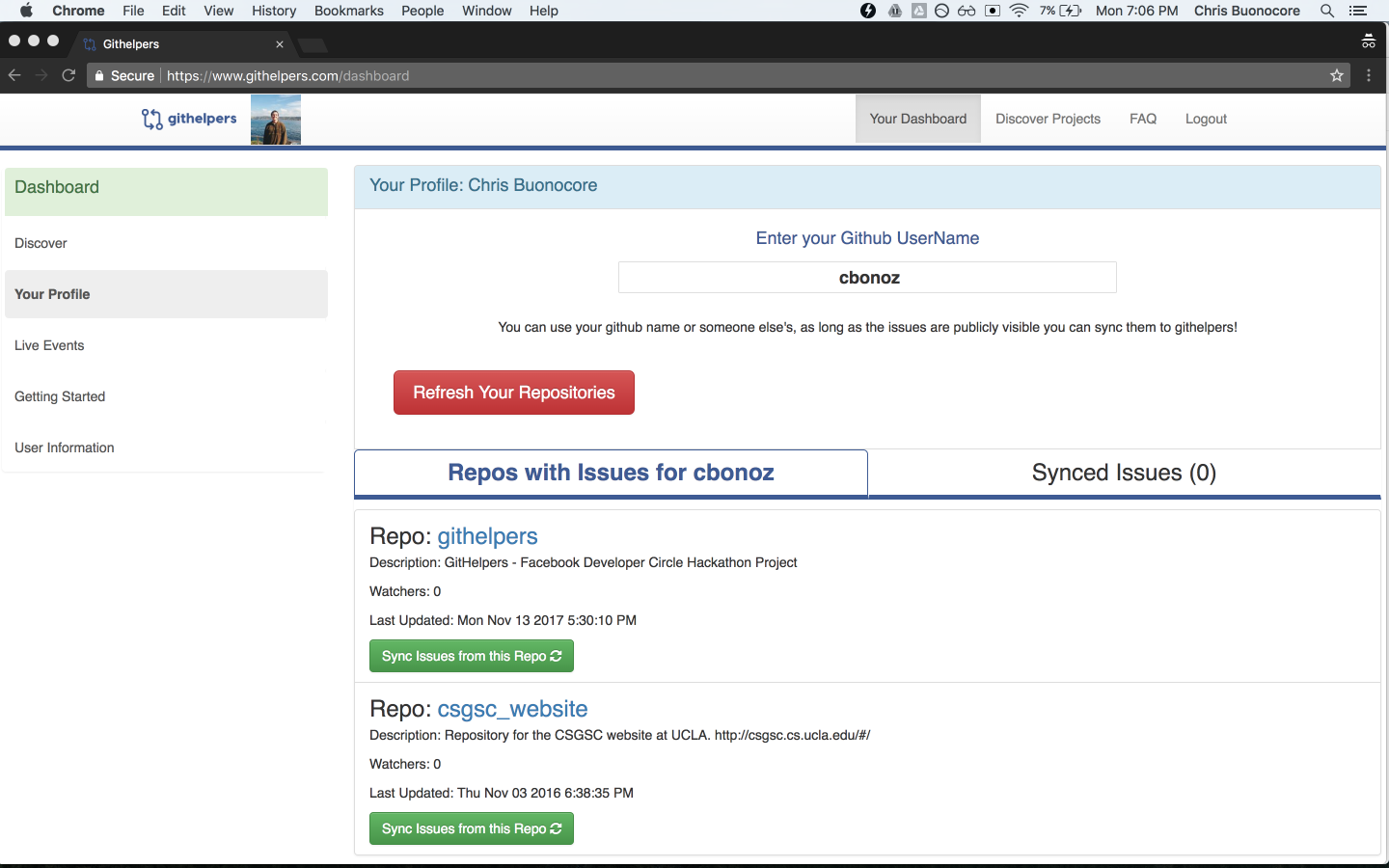Open the Help menu

point(544,11)
